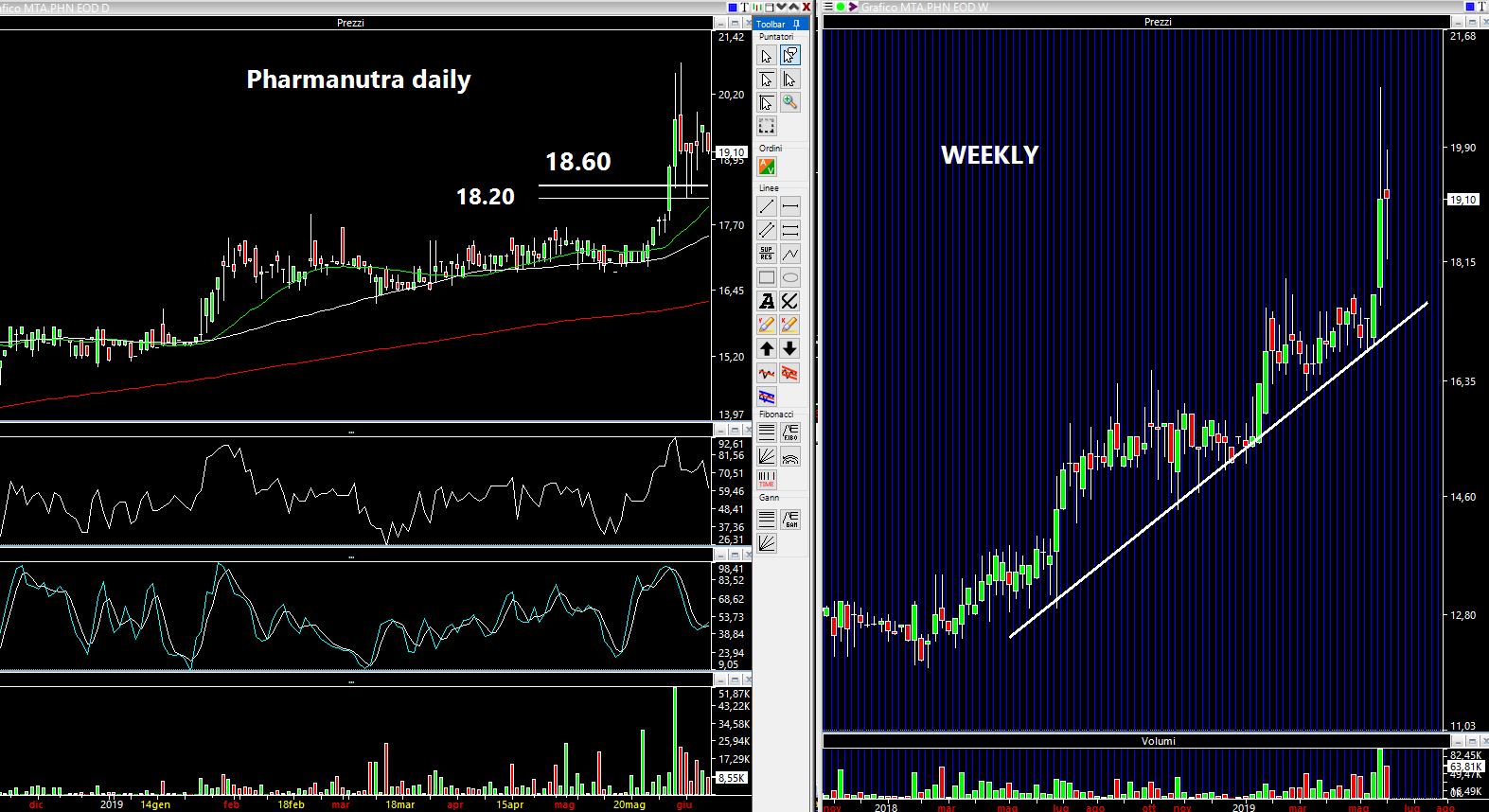Click the Y eraser tool
This screenshot has height=812, width=1489.
pyautogui.click(x=767, y=325)
